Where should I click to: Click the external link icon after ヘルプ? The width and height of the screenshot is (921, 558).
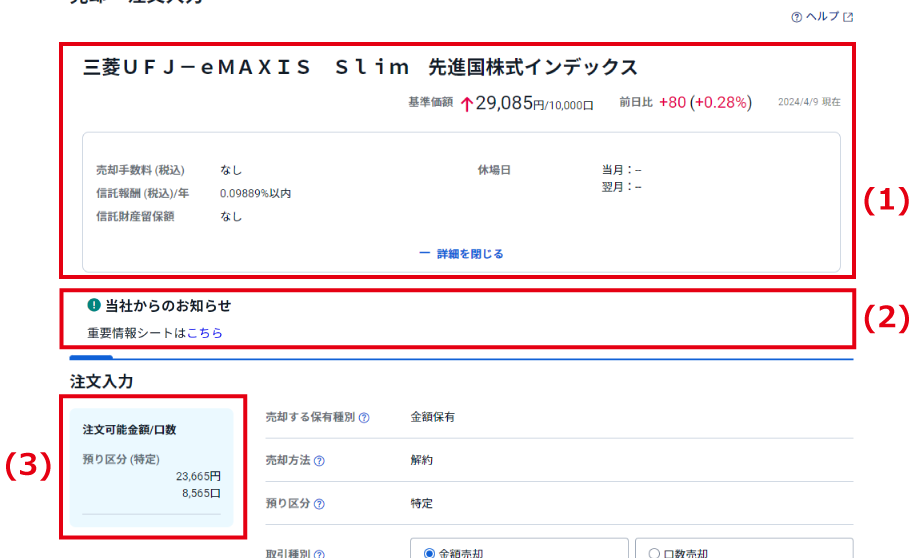[848, 17]
